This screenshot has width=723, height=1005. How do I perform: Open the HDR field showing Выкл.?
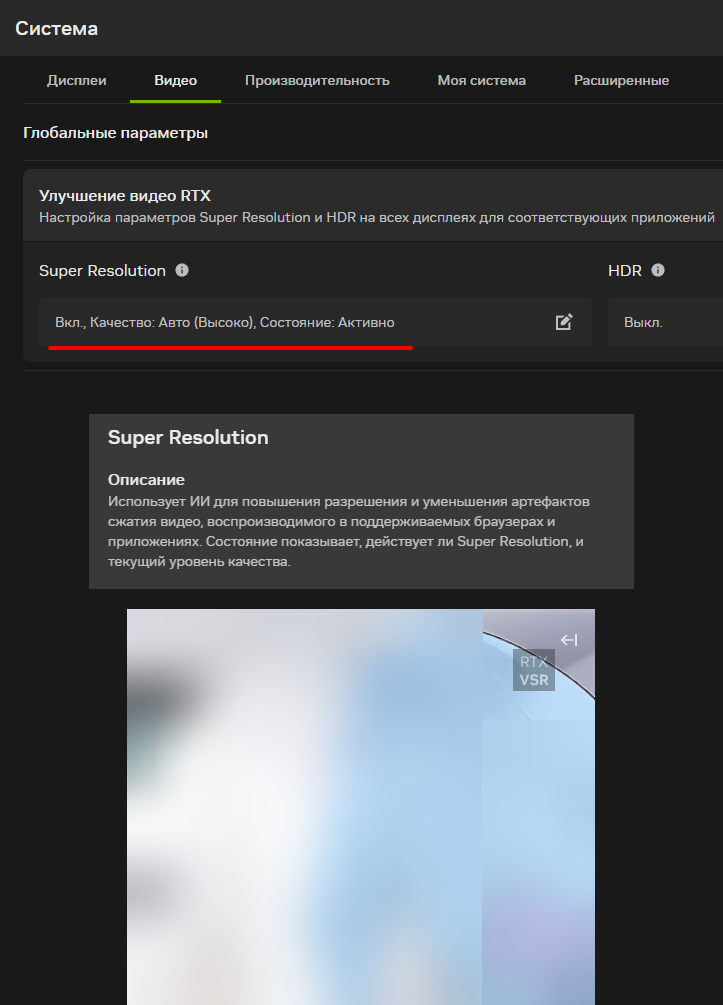point(665,322)
